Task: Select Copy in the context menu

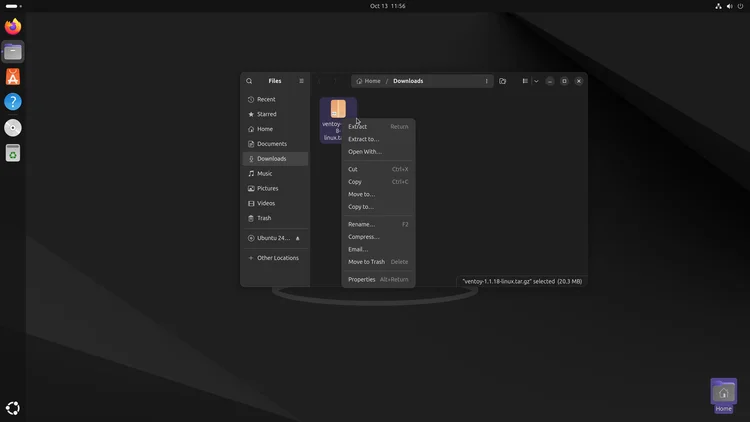Action: pyautogui.click(x=378, y=182)
